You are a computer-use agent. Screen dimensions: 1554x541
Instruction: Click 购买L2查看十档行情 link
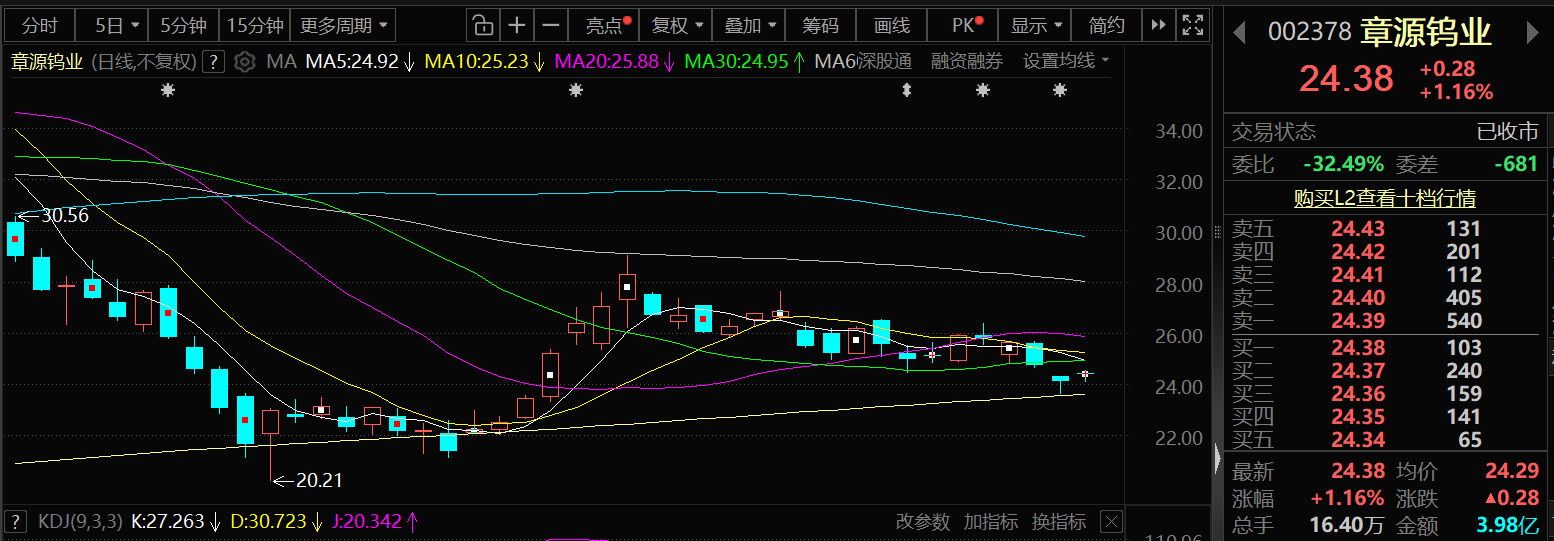(x=1385, y=198)
